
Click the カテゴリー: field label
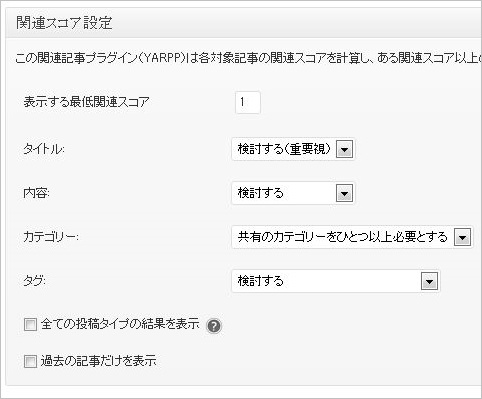pyautogui.click(x=51, y=237)
